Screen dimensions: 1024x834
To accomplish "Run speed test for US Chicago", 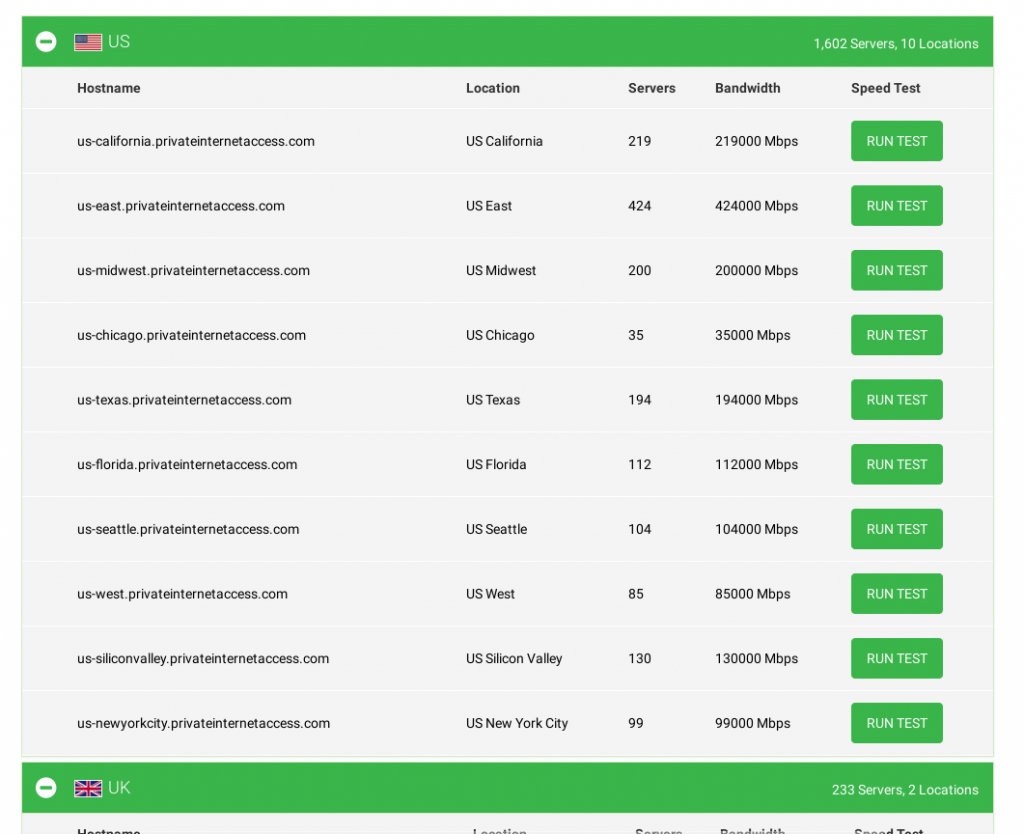I will 897,335.
